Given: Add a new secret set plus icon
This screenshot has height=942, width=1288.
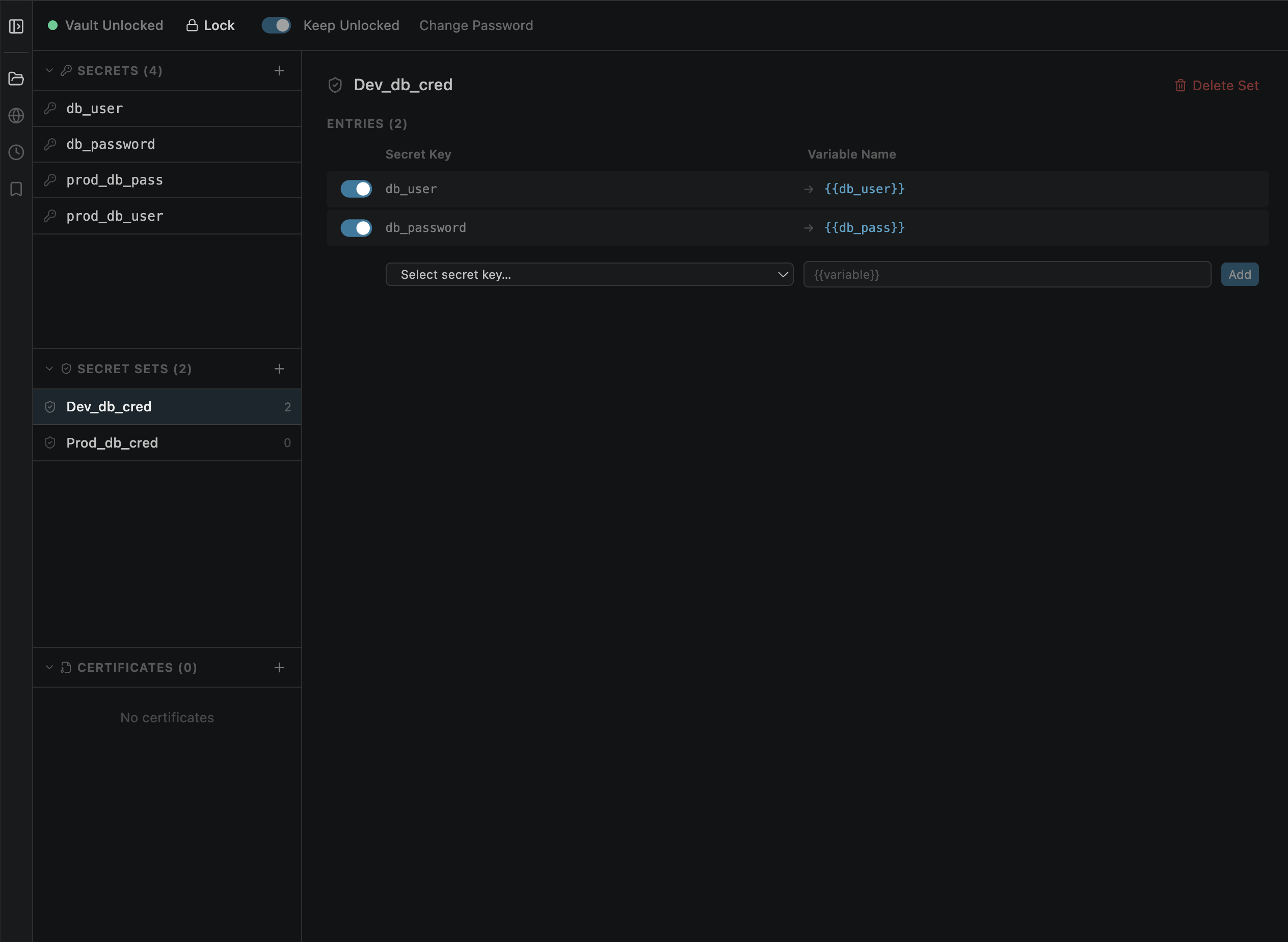Looking at the screenshot, I should pos(279,369).
